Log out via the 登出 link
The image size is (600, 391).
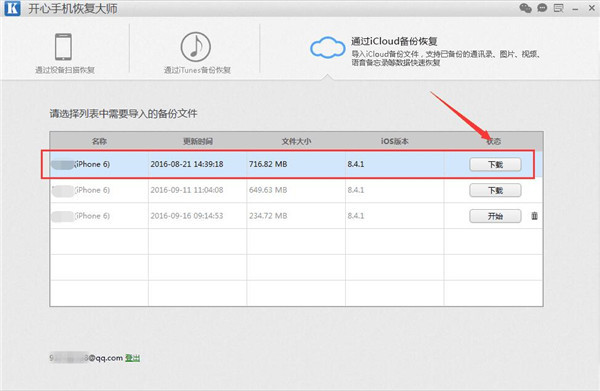tap(132, 358)
